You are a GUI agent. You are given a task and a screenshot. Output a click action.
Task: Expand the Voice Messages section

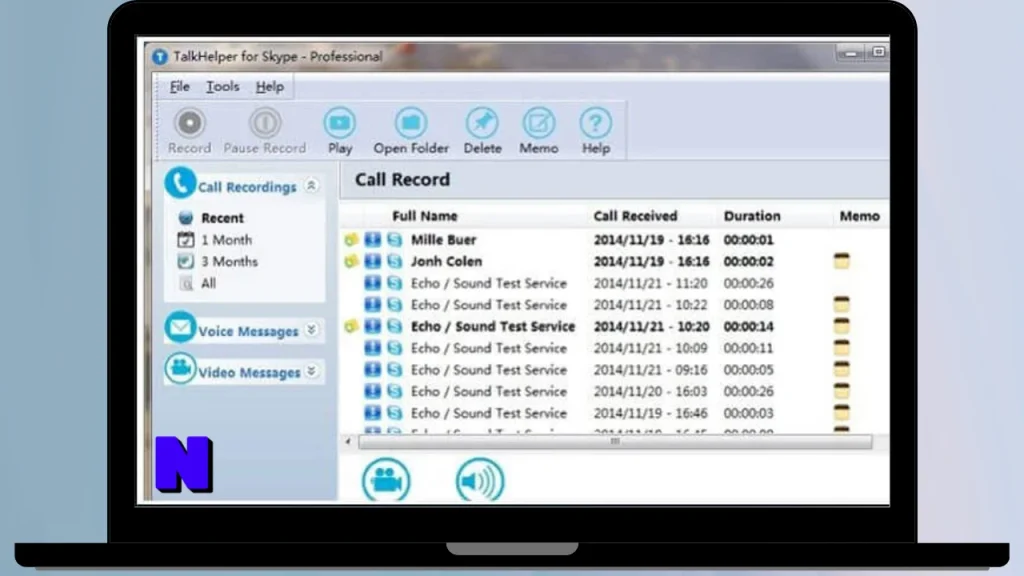312,330
